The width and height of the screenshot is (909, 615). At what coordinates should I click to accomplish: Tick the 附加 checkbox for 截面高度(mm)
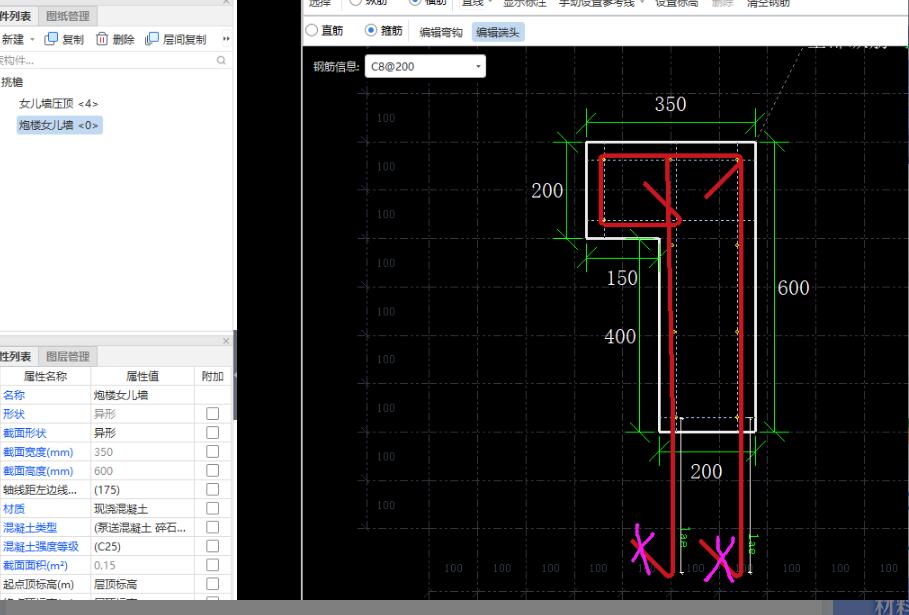[x=213, y=470]
